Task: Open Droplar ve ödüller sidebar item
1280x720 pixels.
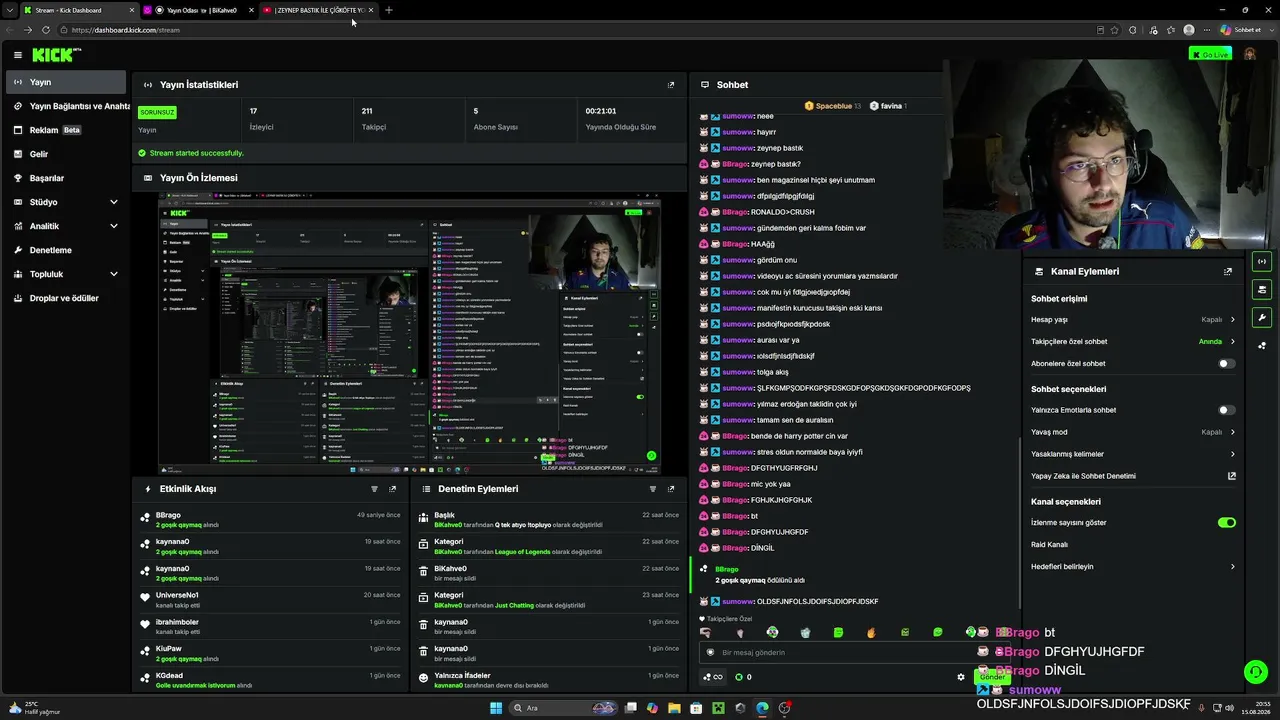Action: click(66, 298)
